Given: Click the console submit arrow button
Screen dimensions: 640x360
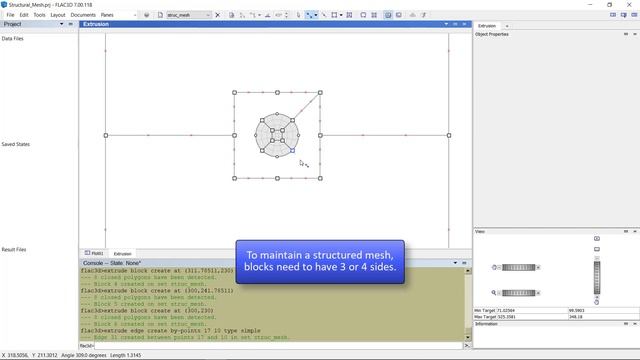Looking at the screenshot, I should [x=467, y=346].
